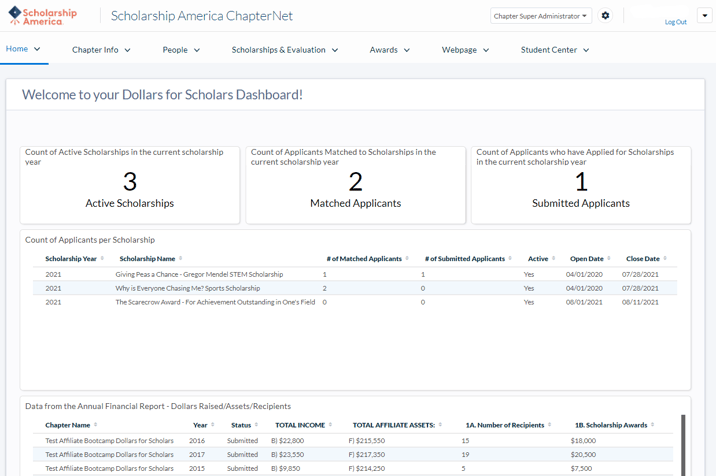
Task: Select the Home tab
Action: (x=23, y=49)
